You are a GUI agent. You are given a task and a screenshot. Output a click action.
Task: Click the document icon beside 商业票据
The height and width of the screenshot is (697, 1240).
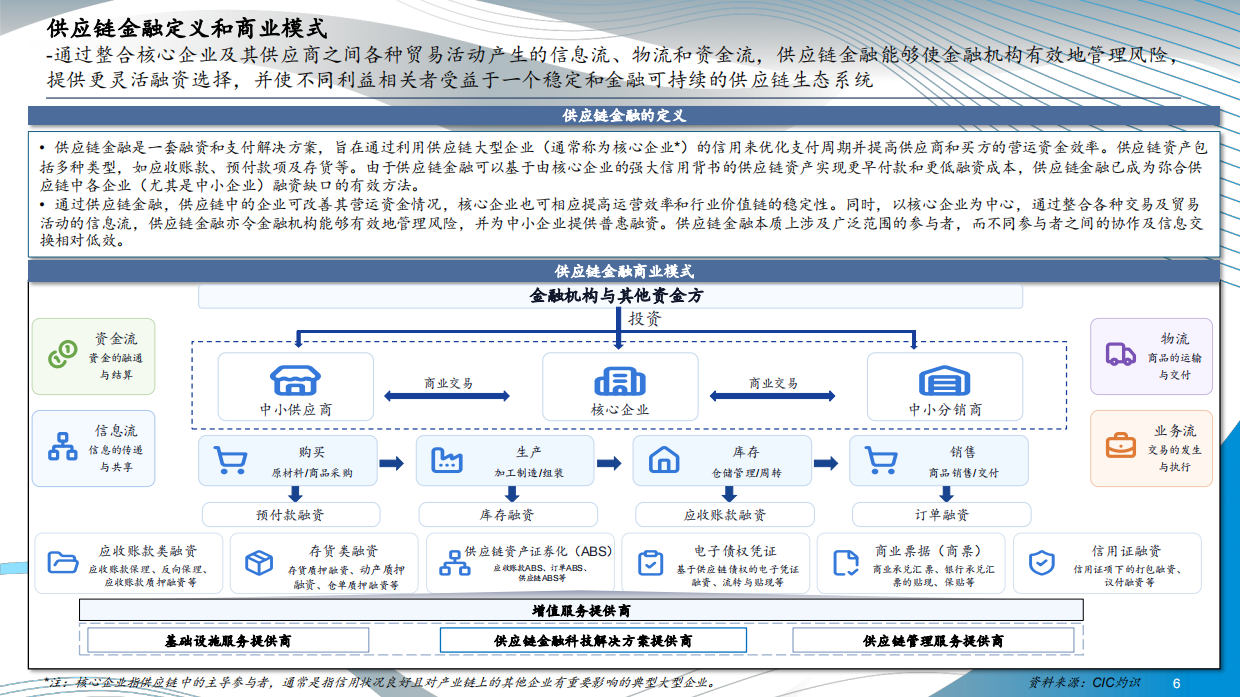(846, 562)
